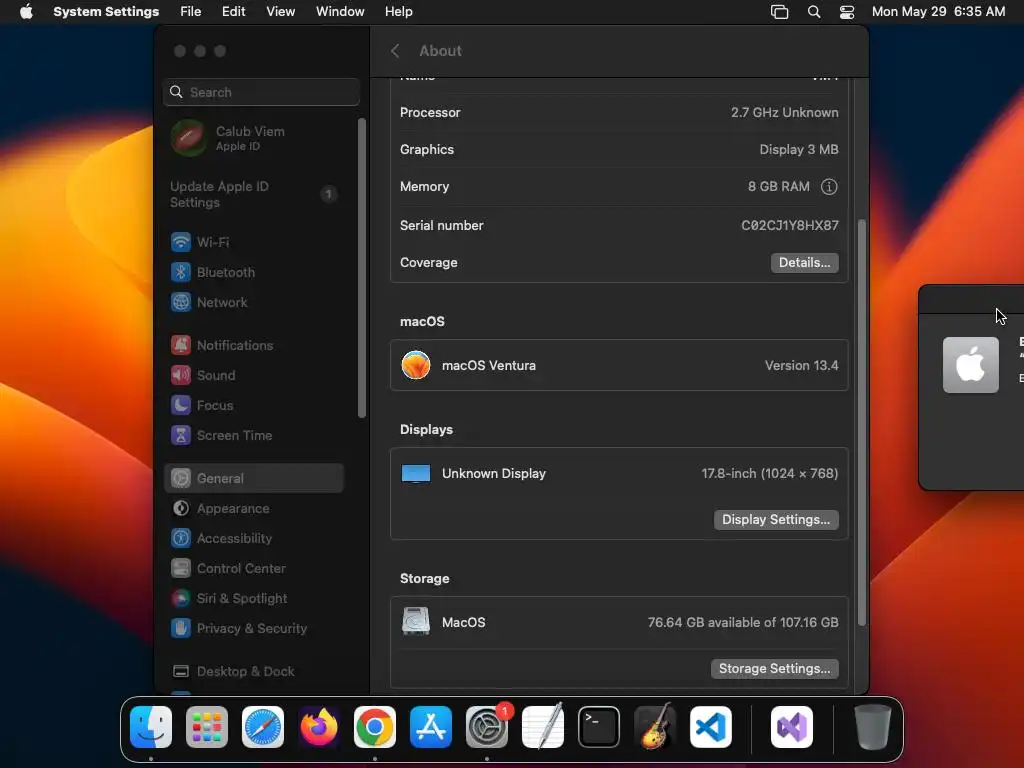Image resolution: width=1024 pixels, height=768 pixels.
Task: Go back from the About page
Action: (x=395, y=51)
